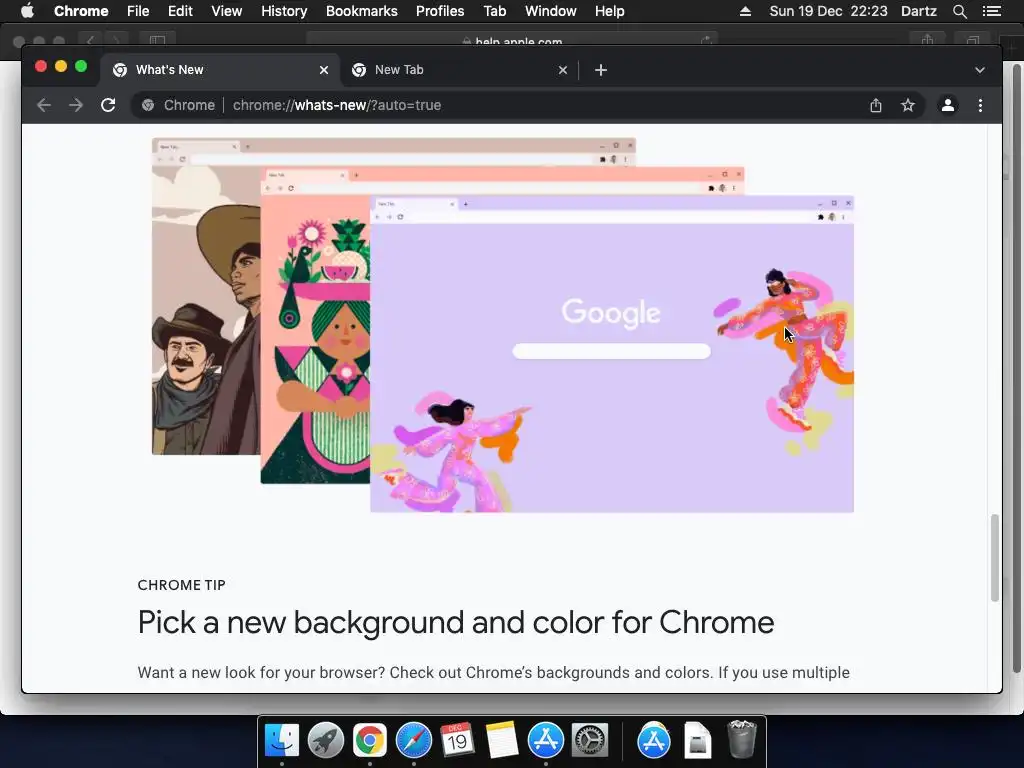Open Notes from the dock
The height and width of the screenshot is (768, 1024).
pyautogui.click(x=502, y=741)
